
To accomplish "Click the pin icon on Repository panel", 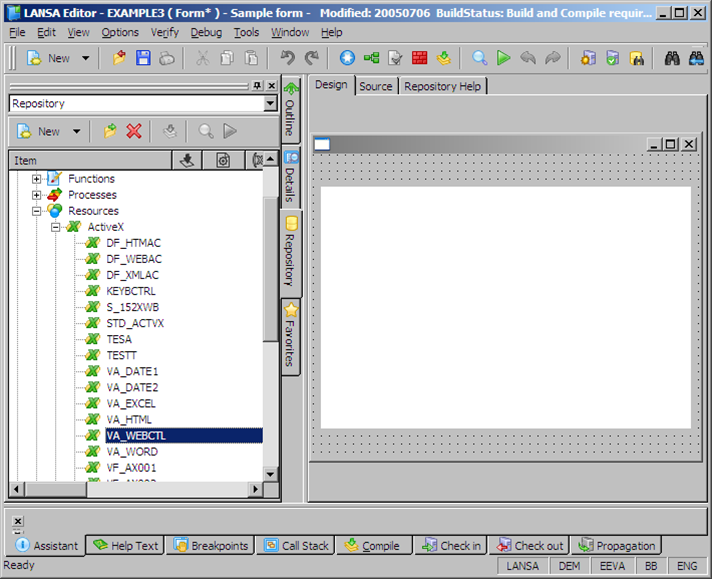I will pyautogui.click(x=257, y=86).
